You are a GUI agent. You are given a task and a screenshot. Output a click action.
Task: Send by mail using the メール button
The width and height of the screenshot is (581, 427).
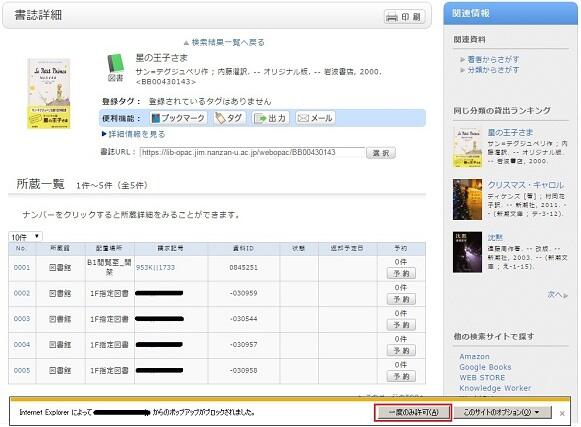(x=315, y=118)
